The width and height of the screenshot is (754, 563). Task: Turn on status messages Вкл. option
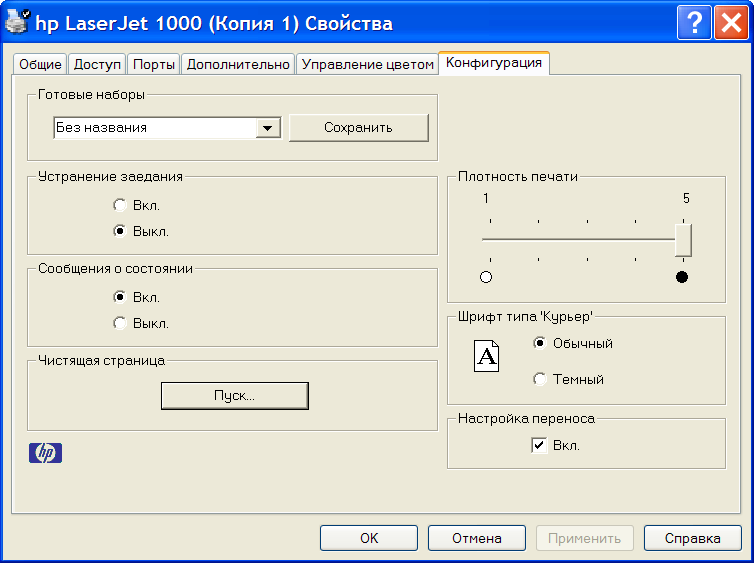tap(120, 297)
